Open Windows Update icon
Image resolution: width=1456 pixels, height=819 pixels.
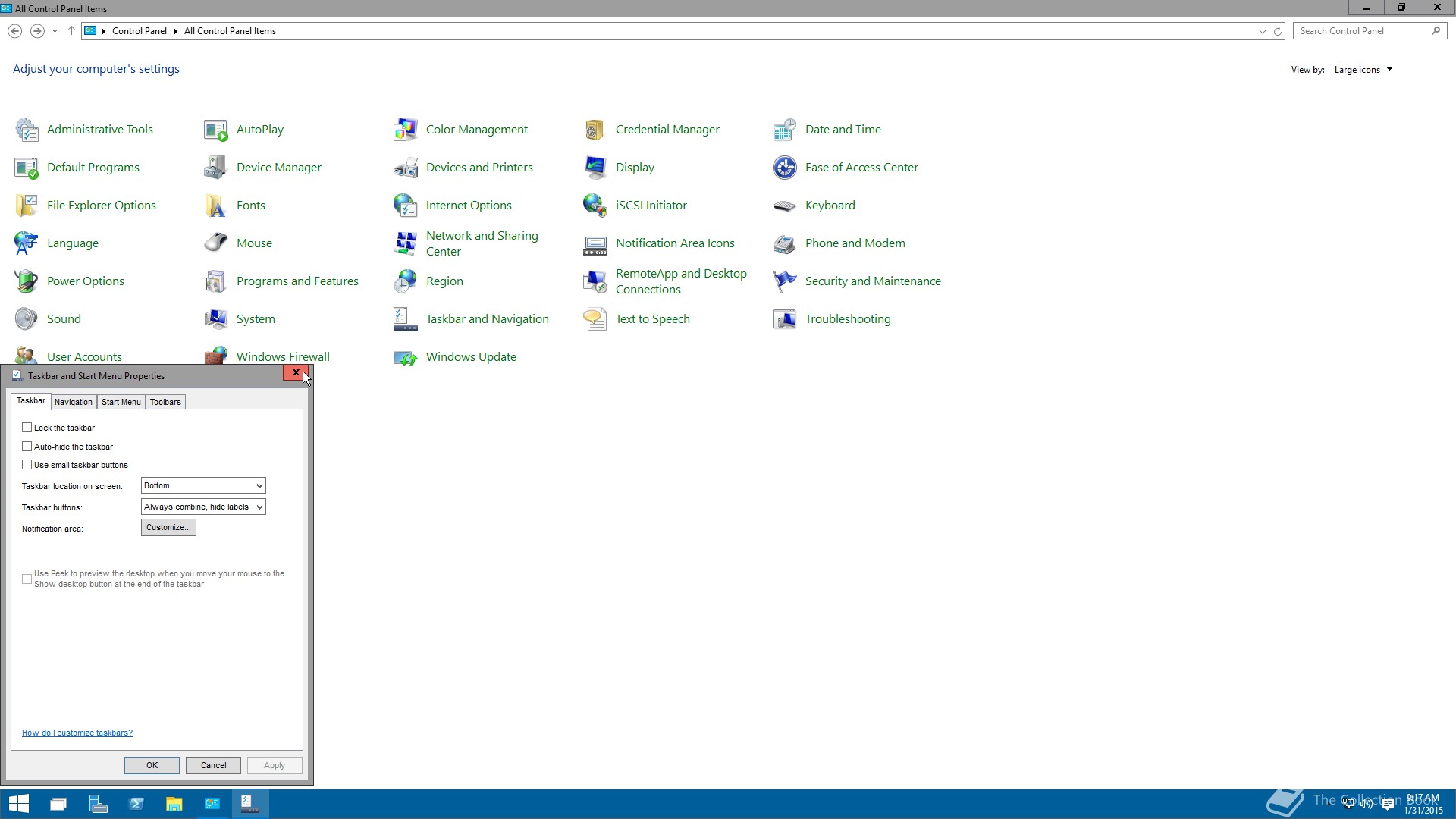pyautogui.click(x=406, y=357)
